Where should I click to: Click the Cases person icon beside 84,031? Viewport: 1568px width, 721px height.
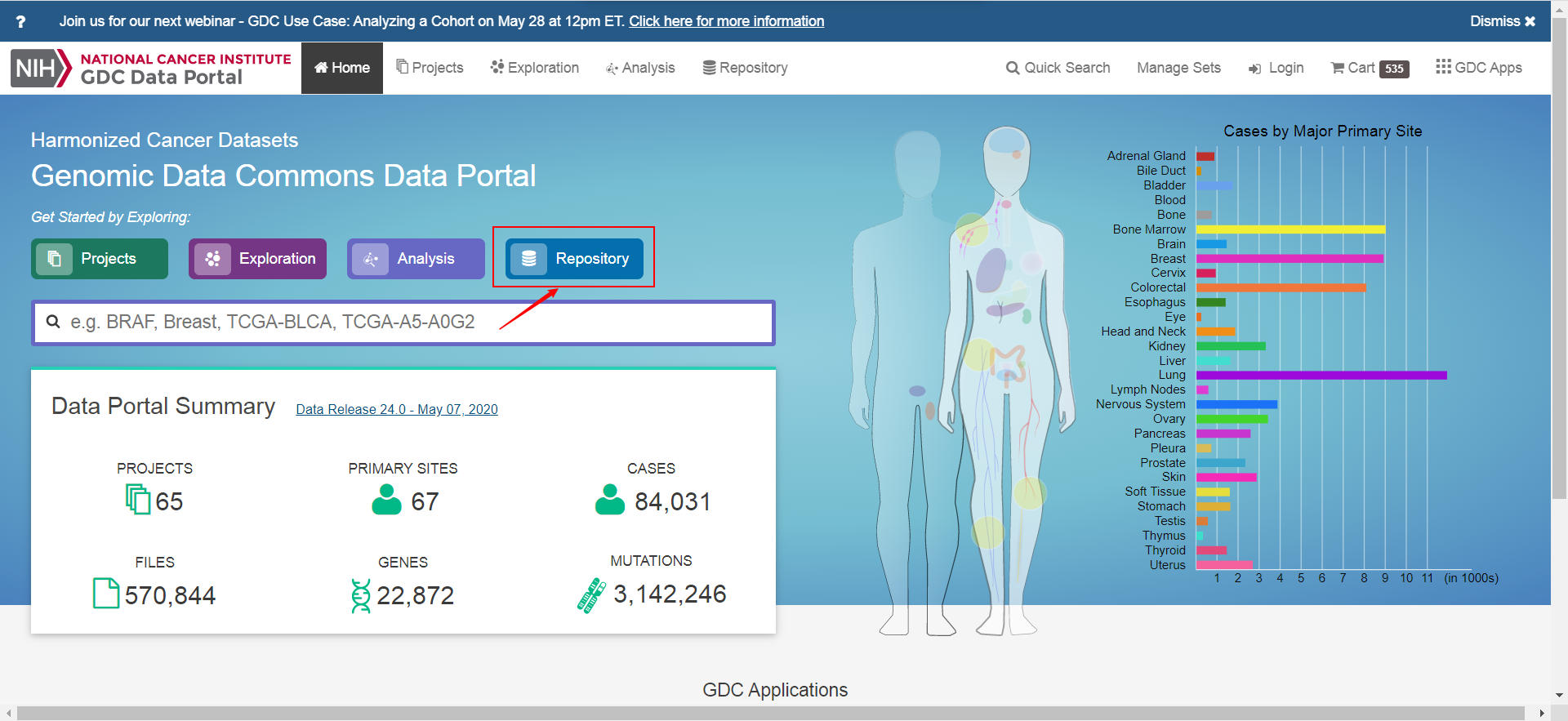pyautogui.click(x=610, y=500)
